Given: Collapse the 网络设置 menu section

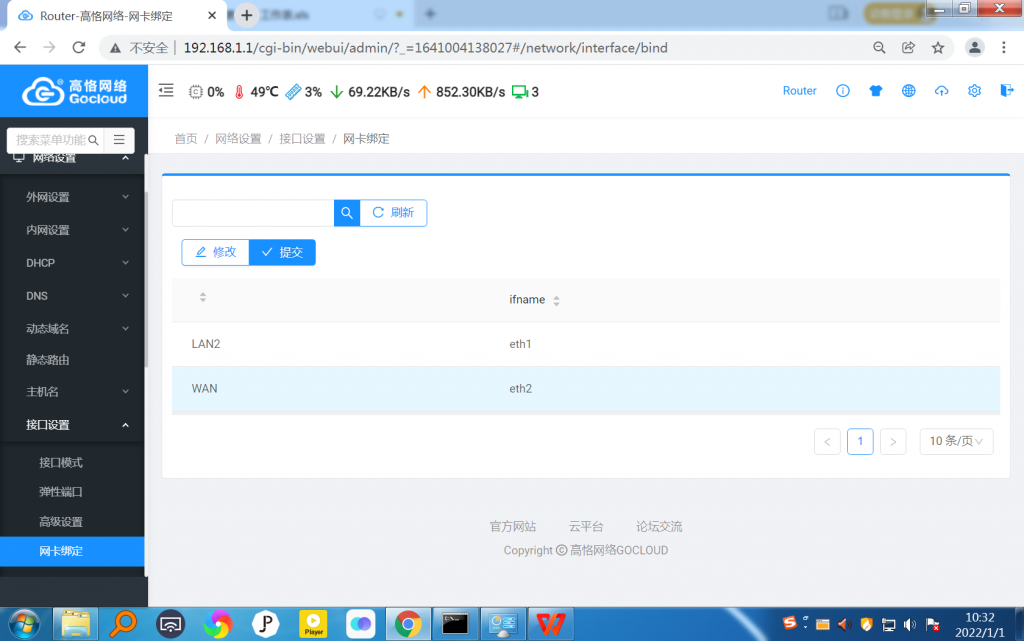Looking at the screenshot, I should pyautogui.click(x=72, y=159).
